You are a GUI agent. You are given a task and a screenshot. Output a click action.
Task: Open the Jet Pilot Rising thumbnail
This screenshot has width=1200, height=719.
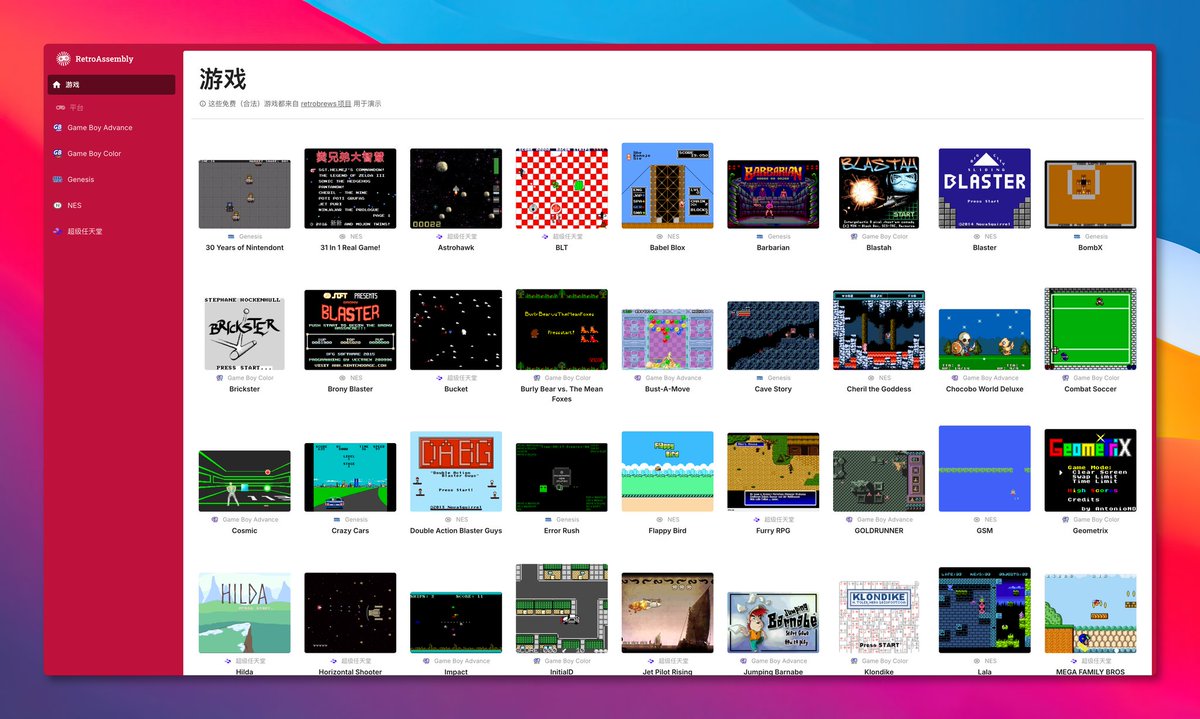667,613
